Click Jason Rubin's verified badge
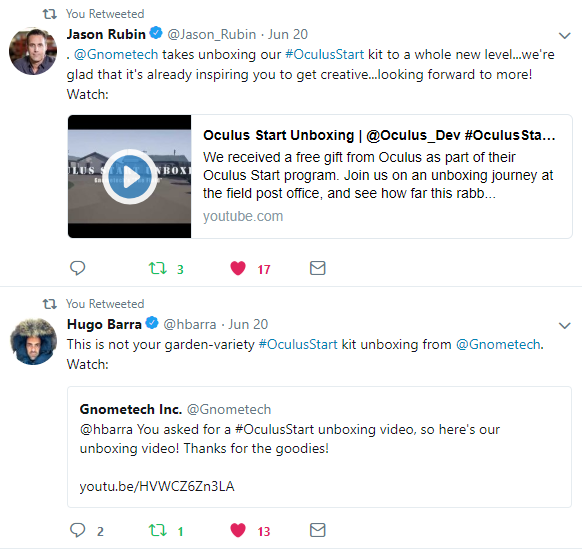This screenshot has width=582, height=553. pyautogui.click(x=156, y=33)
